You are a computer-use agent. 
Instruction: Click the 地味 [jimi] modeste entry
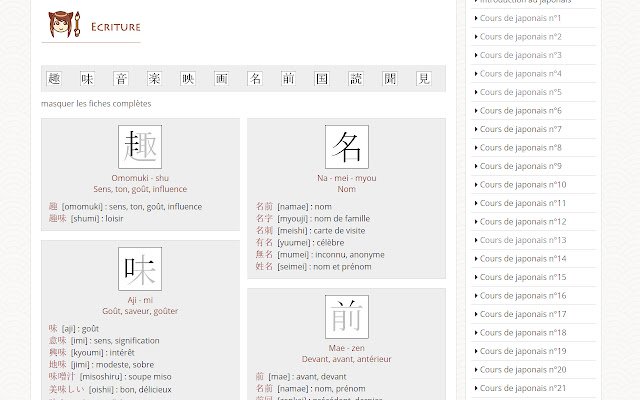101,364
